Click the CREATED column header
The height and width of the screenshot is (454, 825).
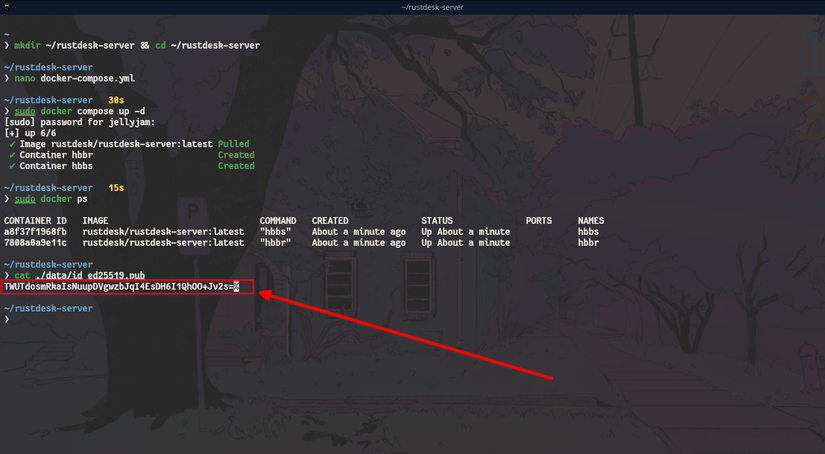(330, 220)
